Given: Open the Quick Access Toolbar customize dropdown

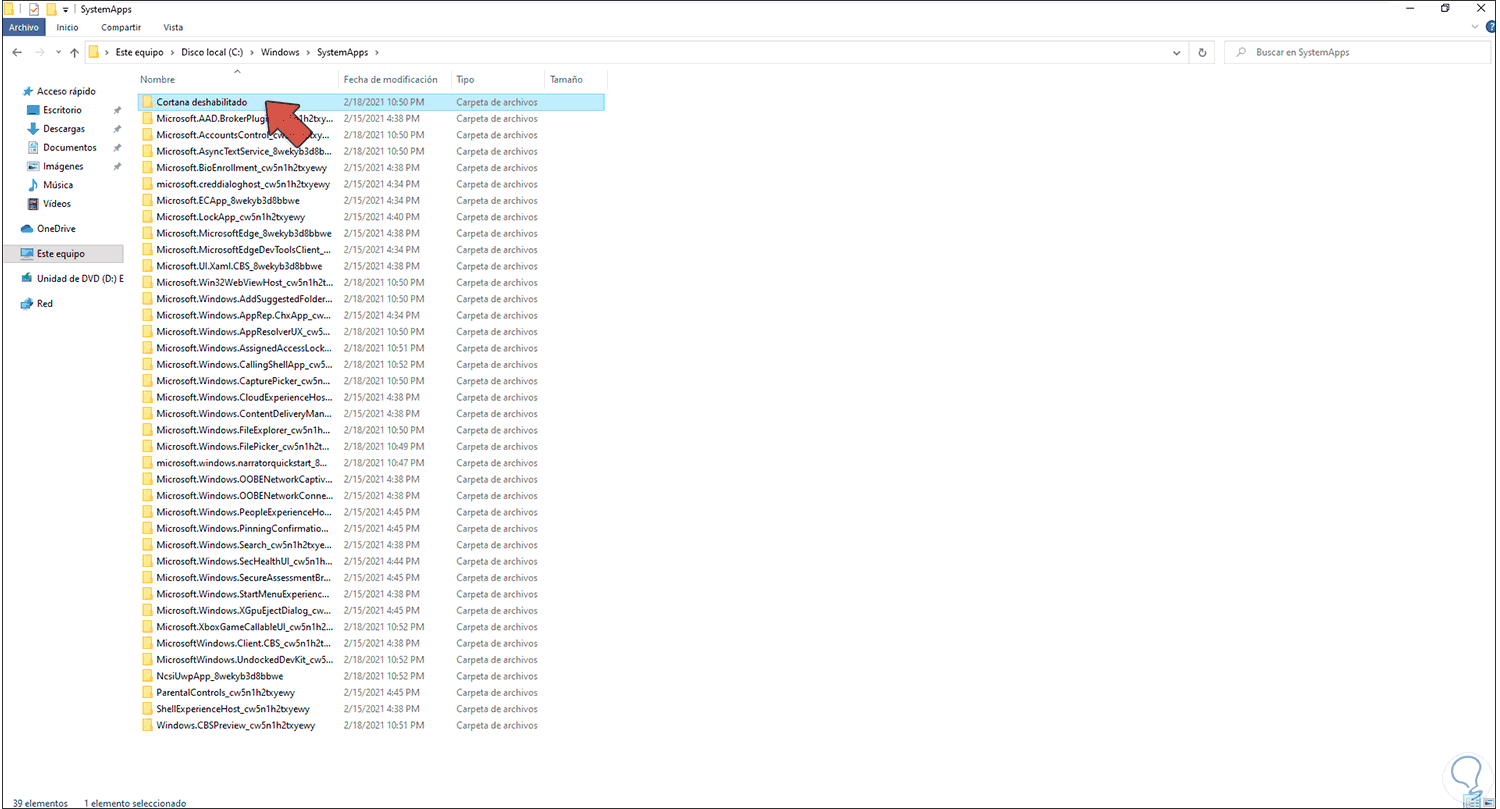Looking at the screenshot, I should coord(66,9).
